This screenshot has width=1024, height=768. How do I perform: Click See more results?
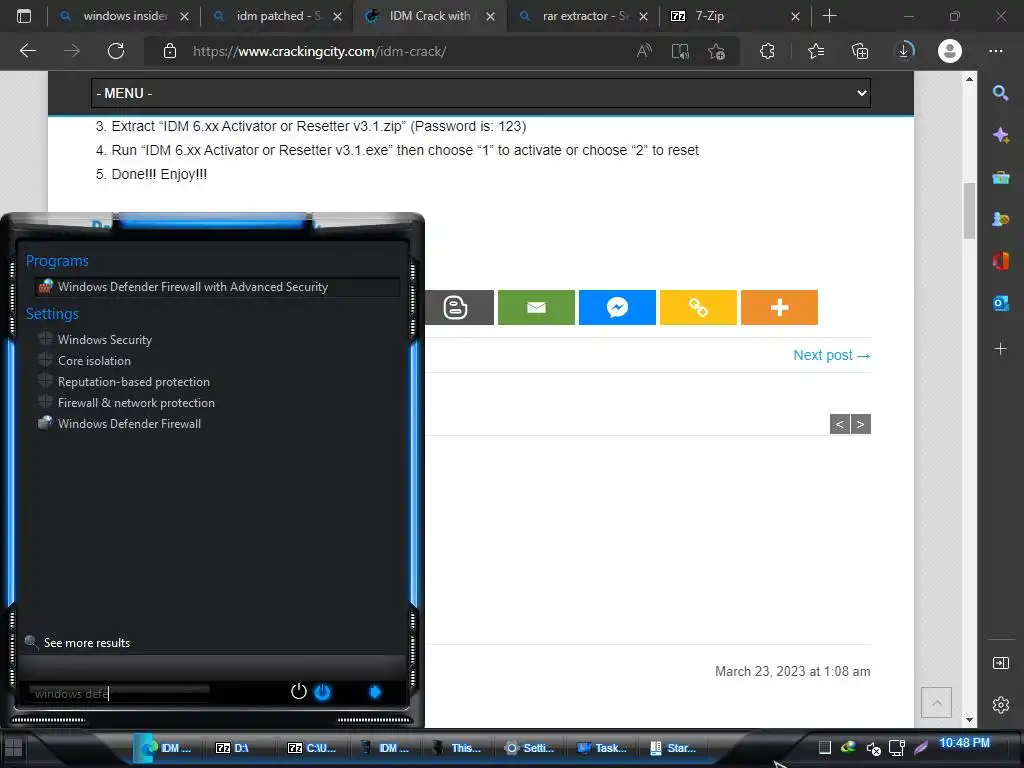coord(86,643)
